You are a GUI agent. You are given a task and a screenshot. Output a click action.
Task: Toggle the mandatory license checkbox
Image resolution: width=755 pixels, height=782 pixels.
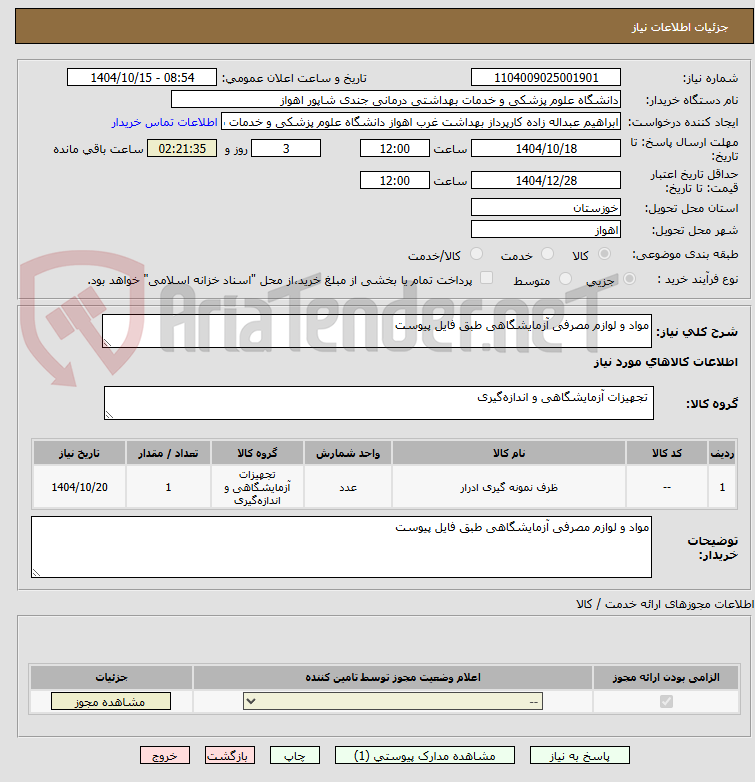(666, 702)
